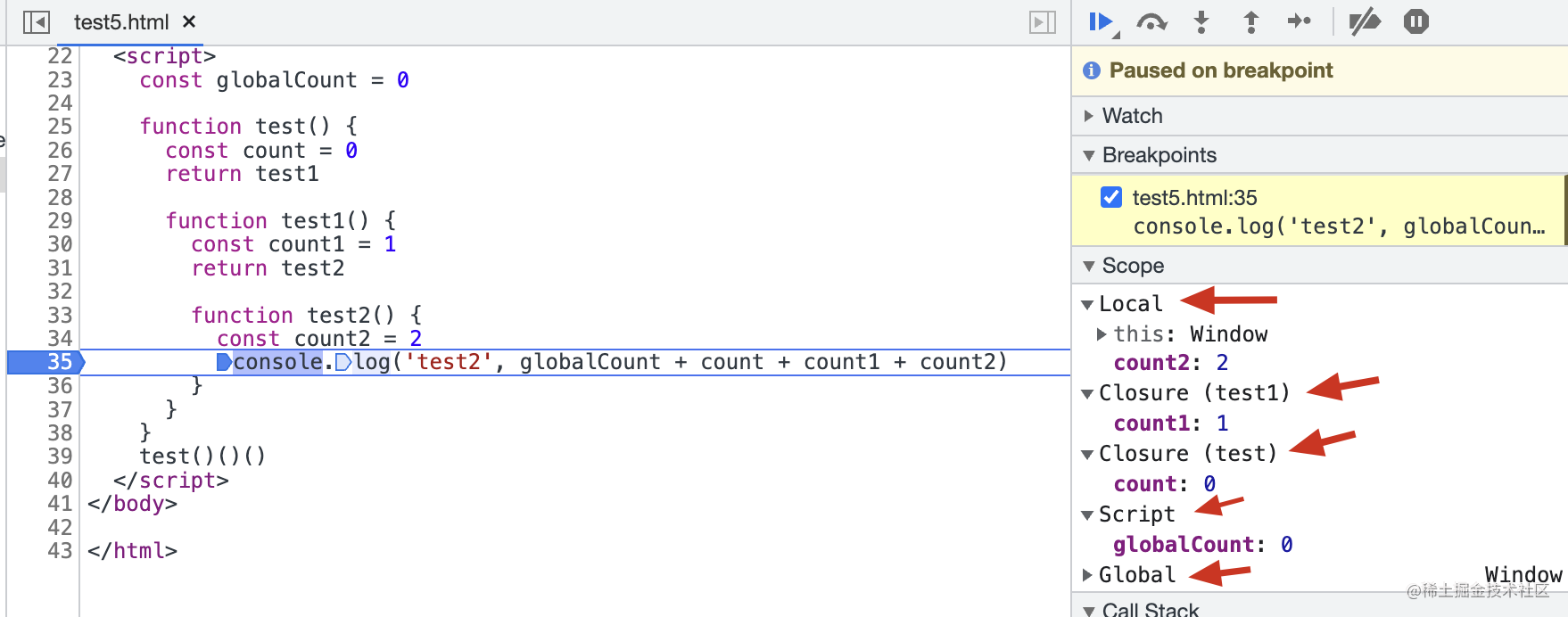
Task: Click the 'return test2' statement
Action: click(x=268, y=268)
